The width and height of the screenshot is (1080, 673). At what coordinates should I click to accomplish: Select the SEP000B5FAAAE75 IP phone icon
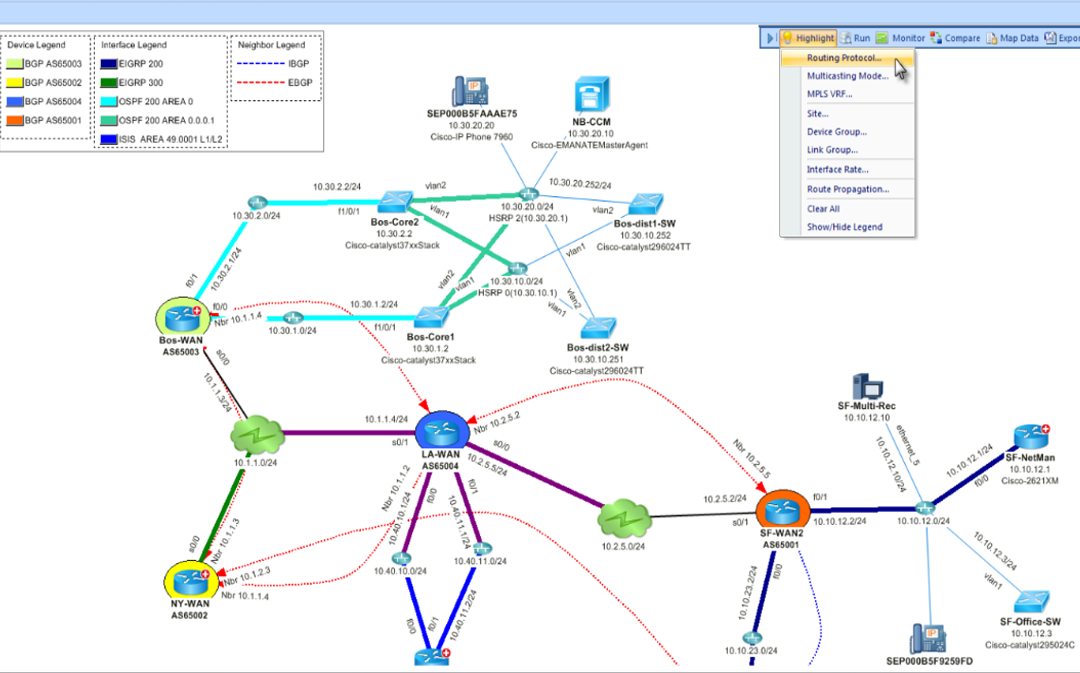471,91
